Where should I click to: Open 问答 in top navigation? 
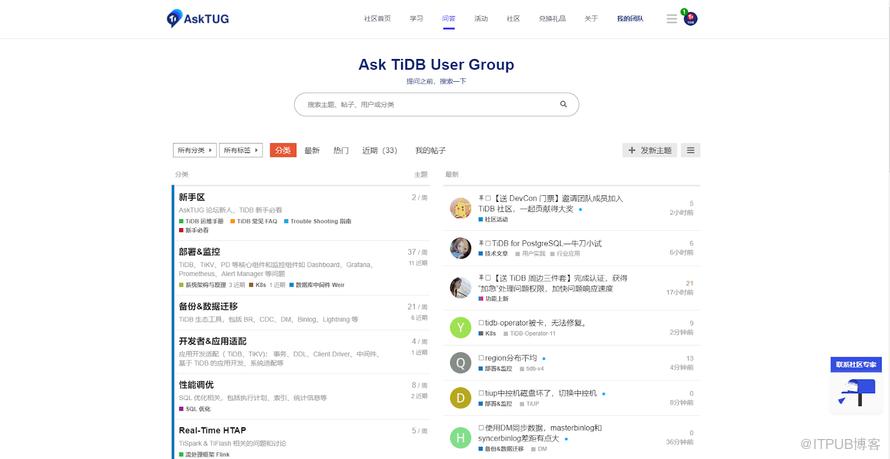(x=448, y=19)
